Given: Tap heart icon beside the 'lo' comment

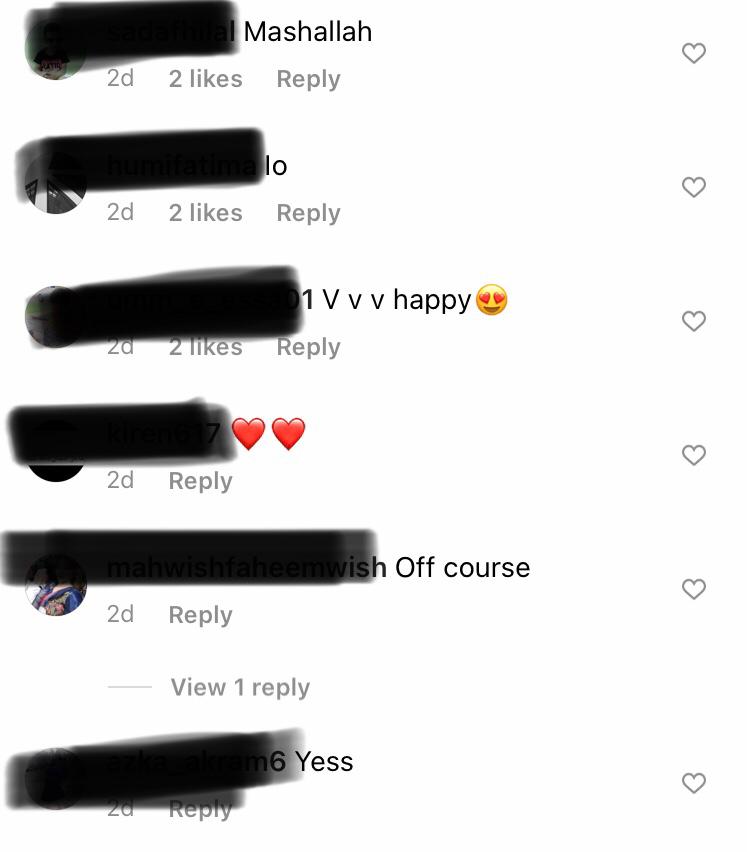Looking at the screenshot, I should [694, 187].
